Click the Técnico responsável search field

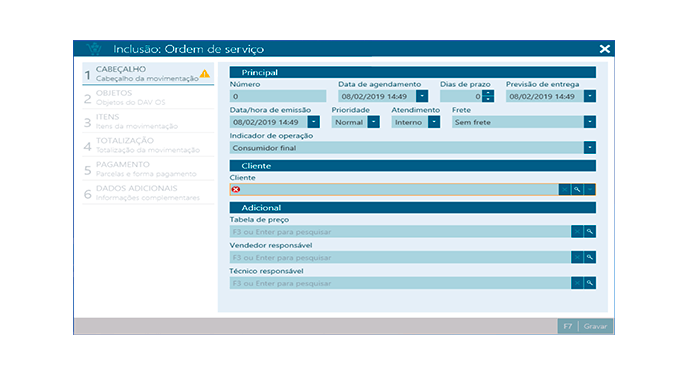[x=400, y=283]
